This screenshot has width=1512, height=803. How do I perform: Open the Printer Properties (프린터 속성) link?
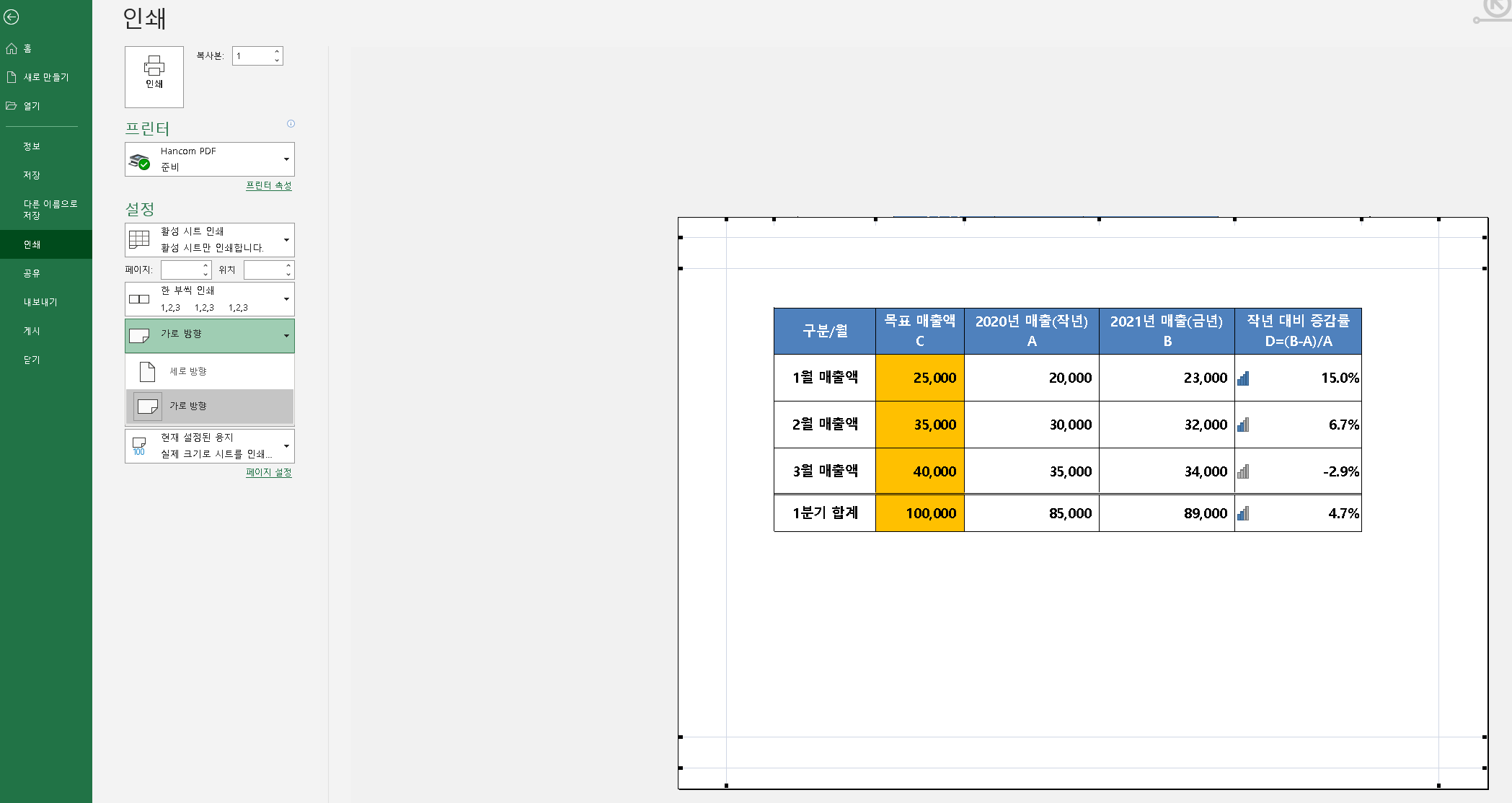[268, 185]
